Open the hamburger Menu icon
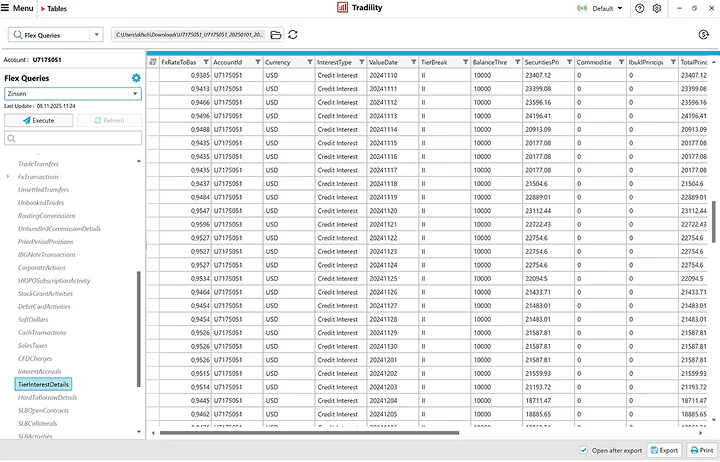The height and width of the screenshot is (462, 720). 5,8
